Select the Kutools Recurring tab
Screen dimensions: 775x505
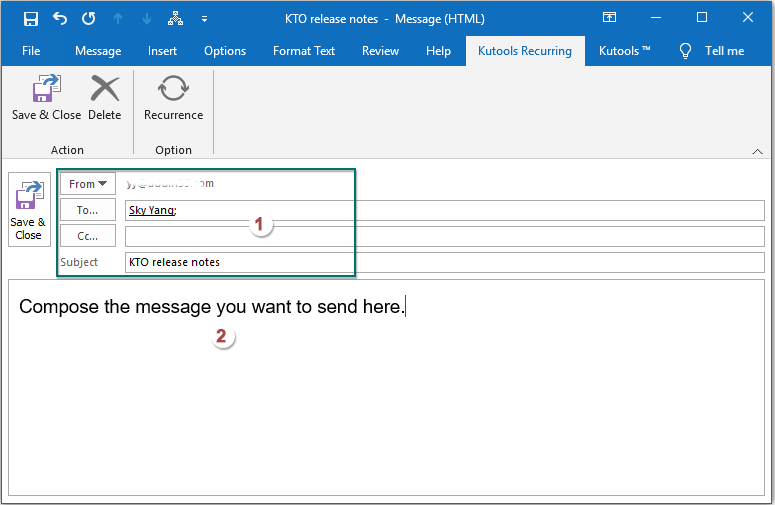[x=525, y=51]
